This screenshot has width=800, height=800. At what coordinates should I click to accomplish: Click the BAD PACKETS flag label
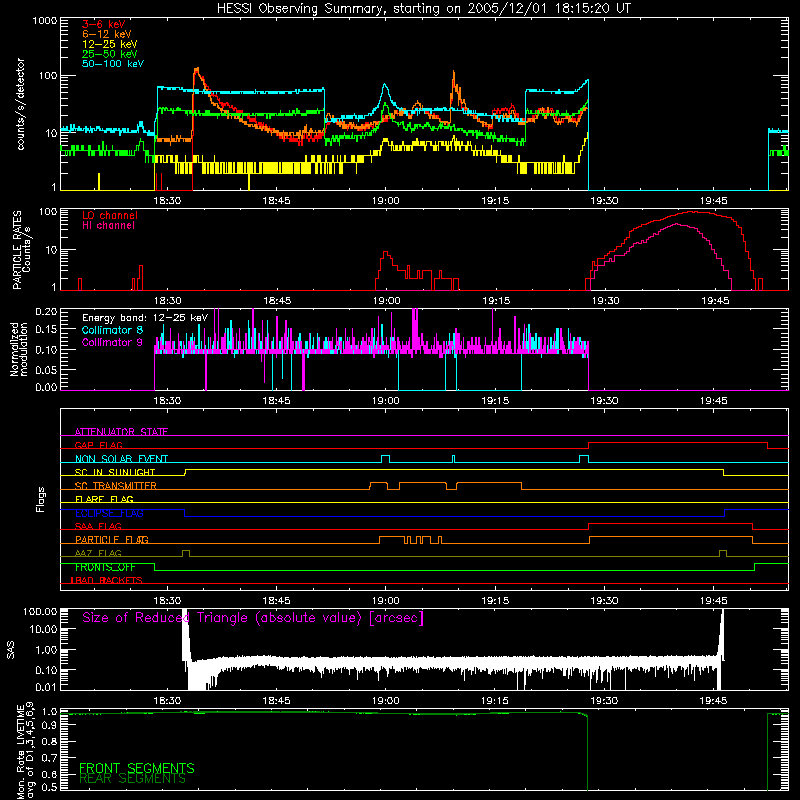click(x=107, y=580)
